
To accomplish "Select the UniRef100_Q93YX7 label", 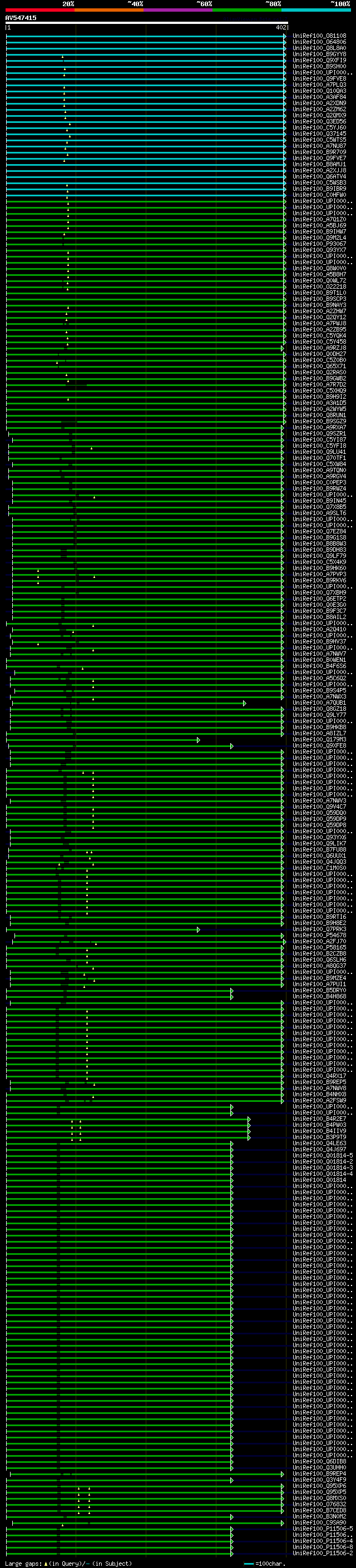I will 319,250.
